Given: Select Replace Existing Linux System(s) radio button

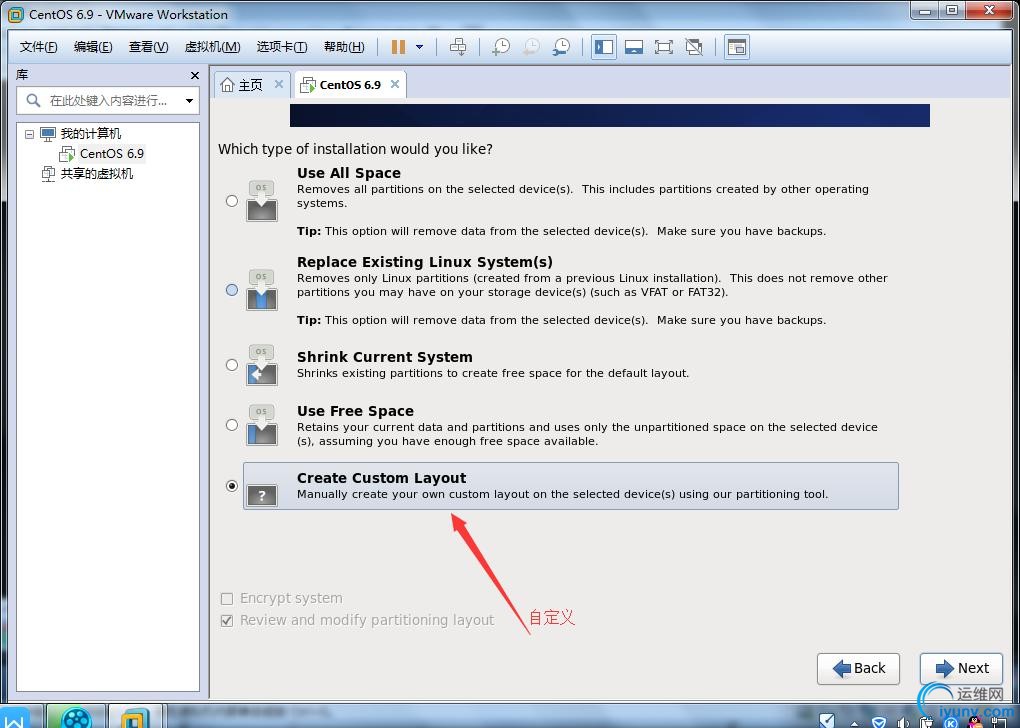Looking at the screenshot, I should (232, 290).
